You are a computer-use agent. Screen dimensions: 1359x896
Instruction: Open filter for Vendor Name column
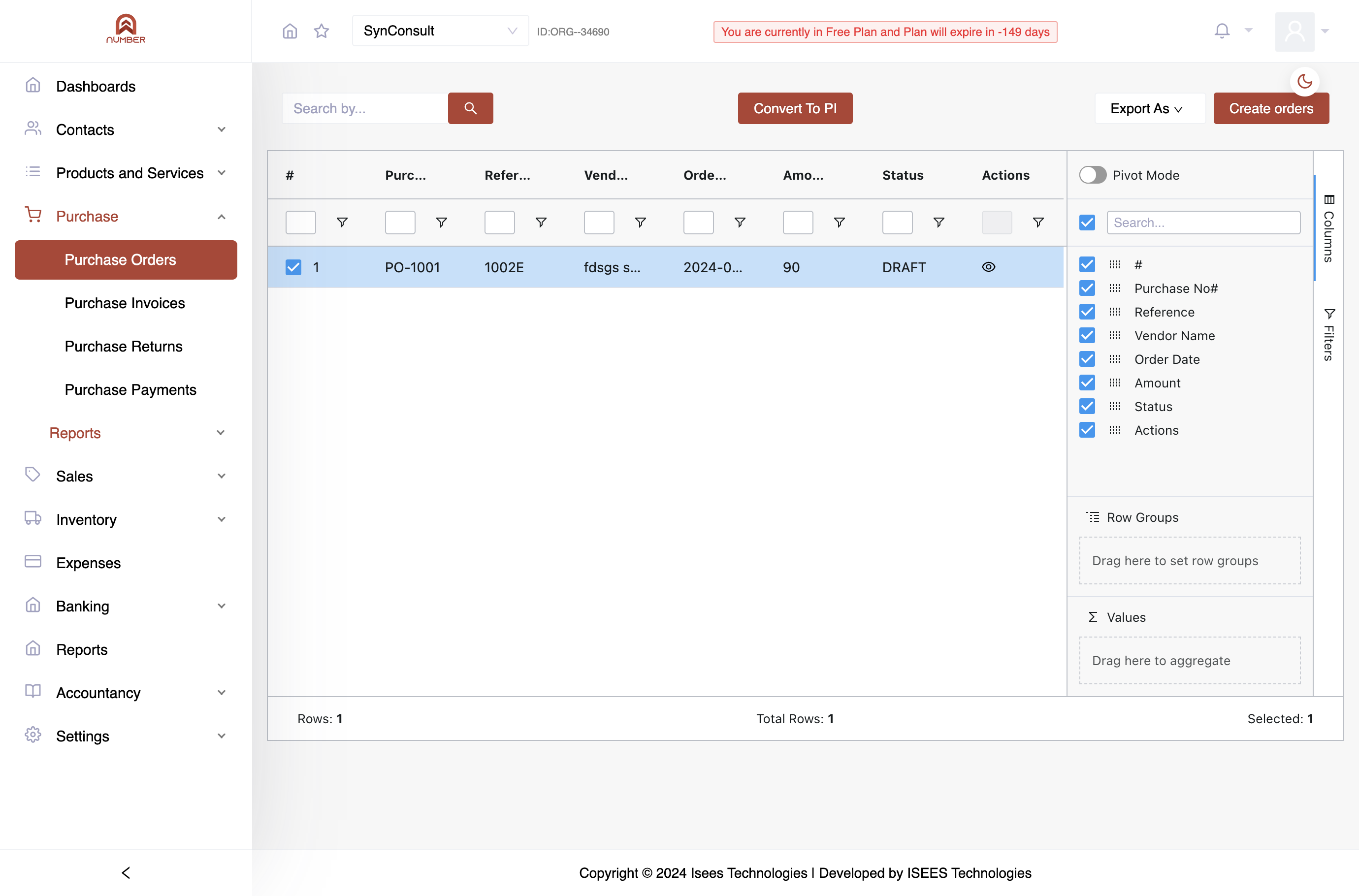click(640, 223)
